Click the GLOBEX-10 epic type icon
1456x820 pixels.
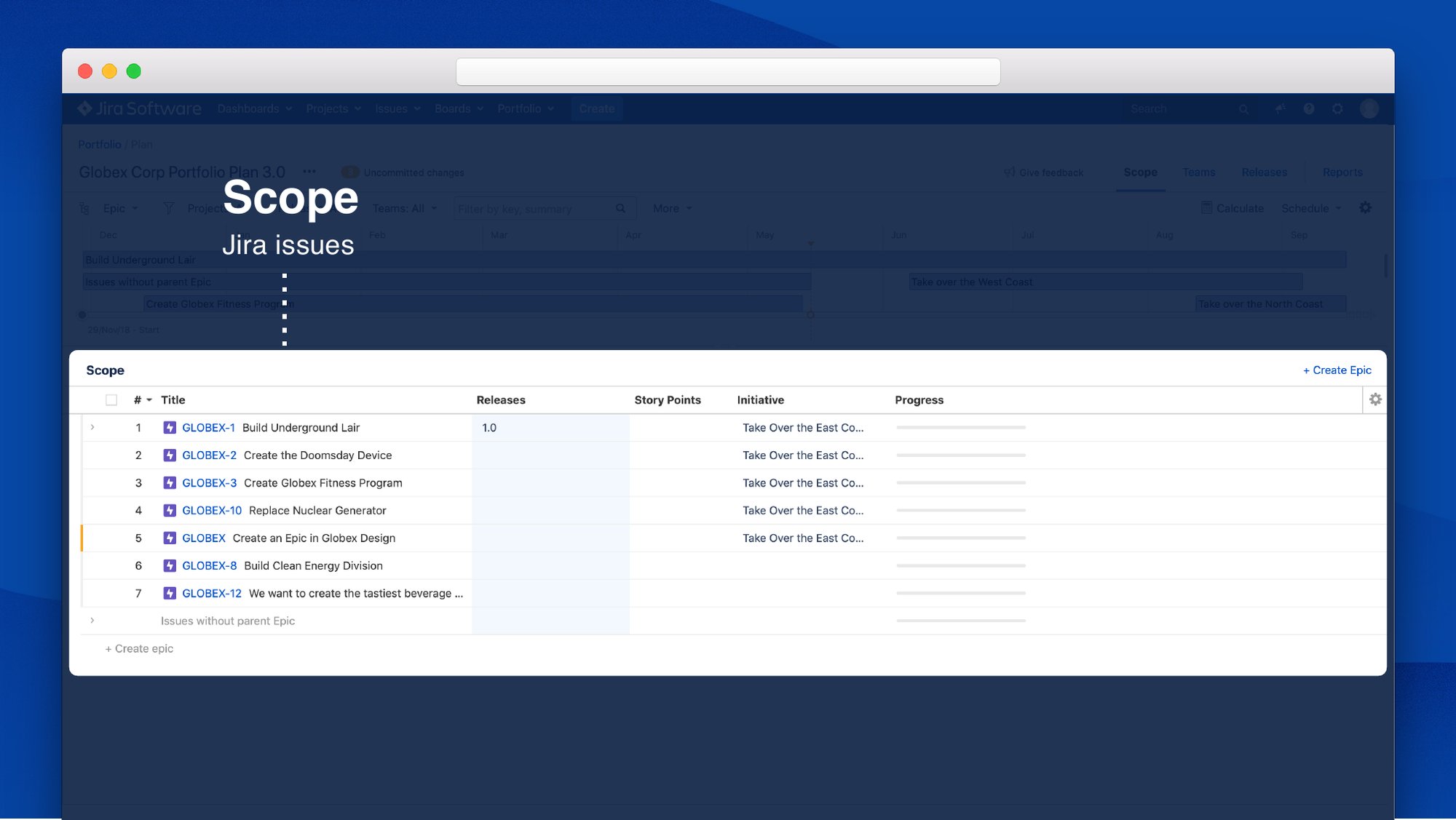pyautogui.click(x=170, y=511)
